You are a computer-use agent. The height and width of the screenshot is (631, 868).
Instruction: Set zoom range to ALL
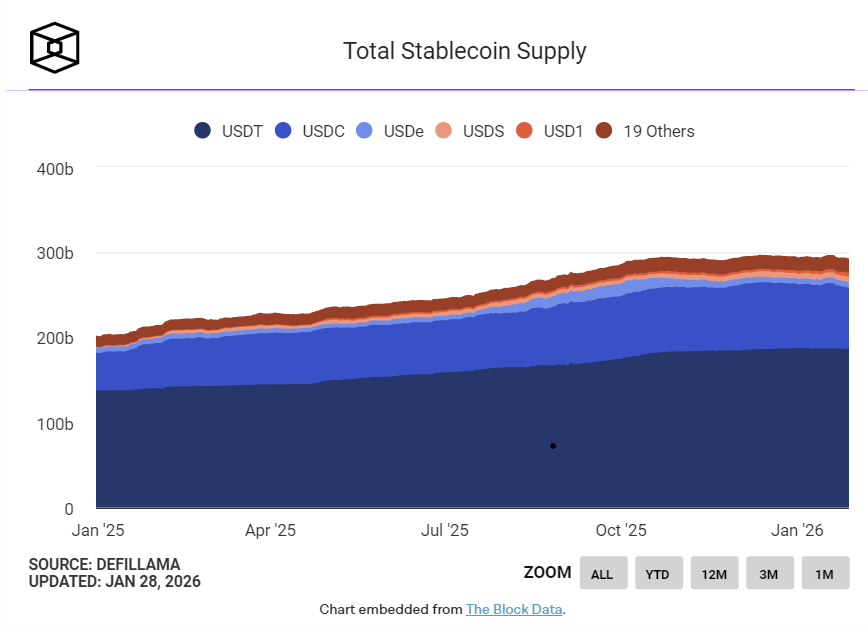(602, 574)
